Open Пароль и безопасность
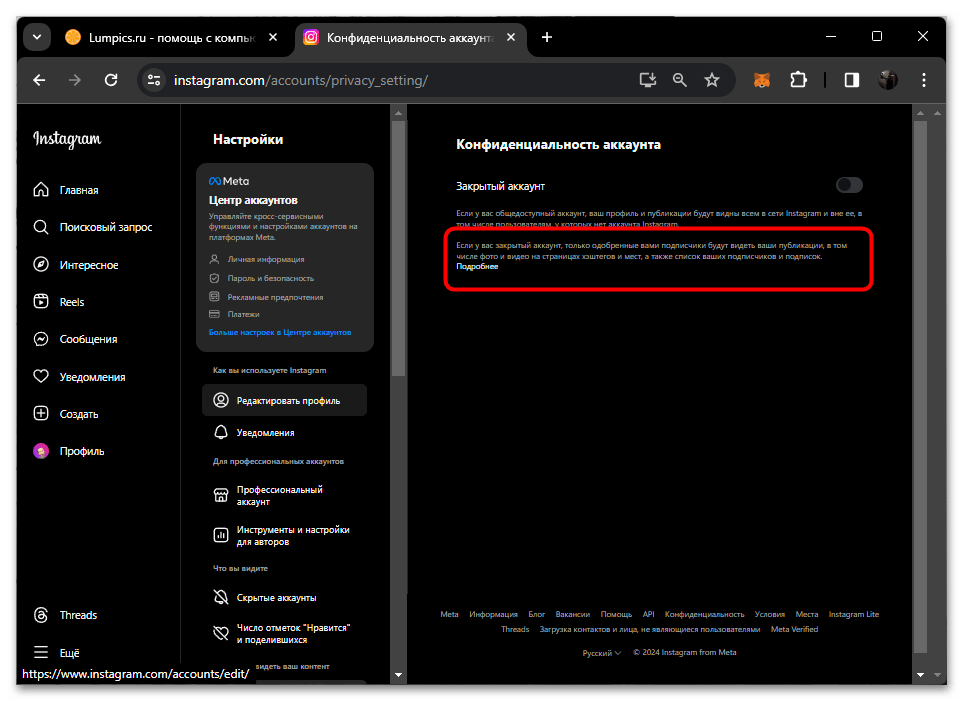Screen dimensions: 963x701 point(270,278)
